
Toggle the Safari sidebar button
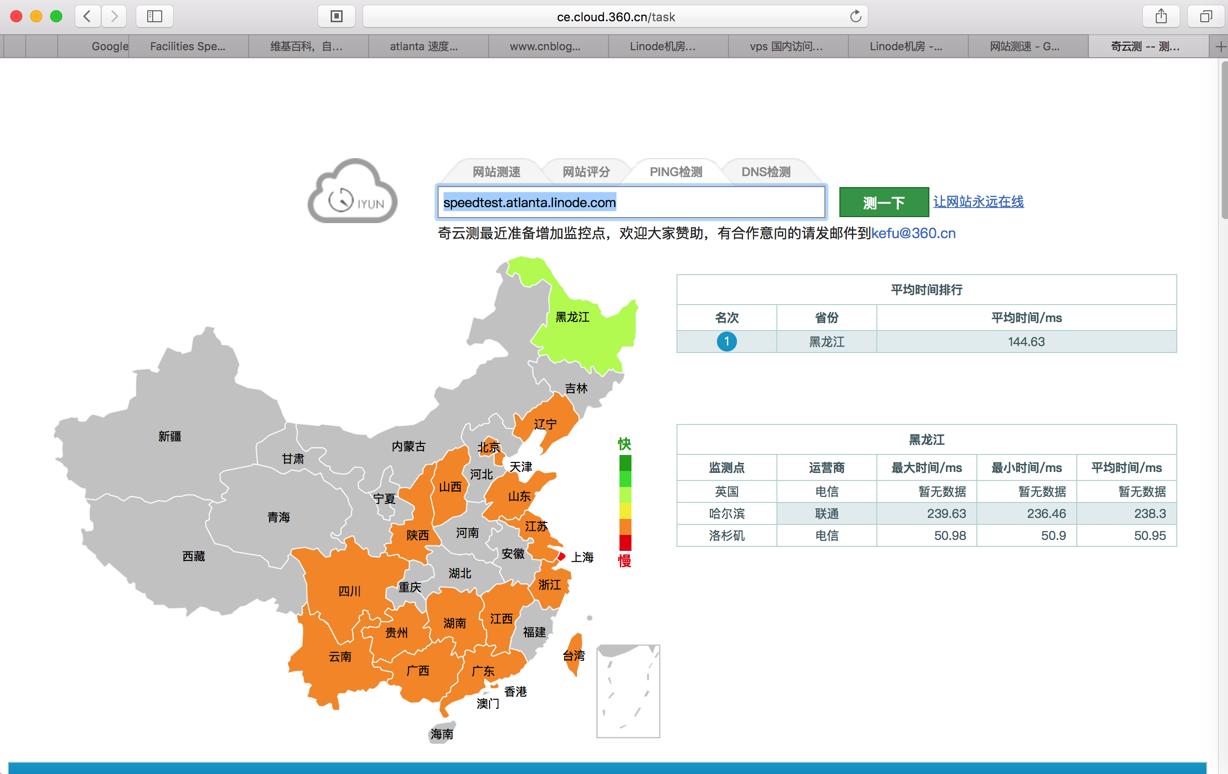point(155,16)
